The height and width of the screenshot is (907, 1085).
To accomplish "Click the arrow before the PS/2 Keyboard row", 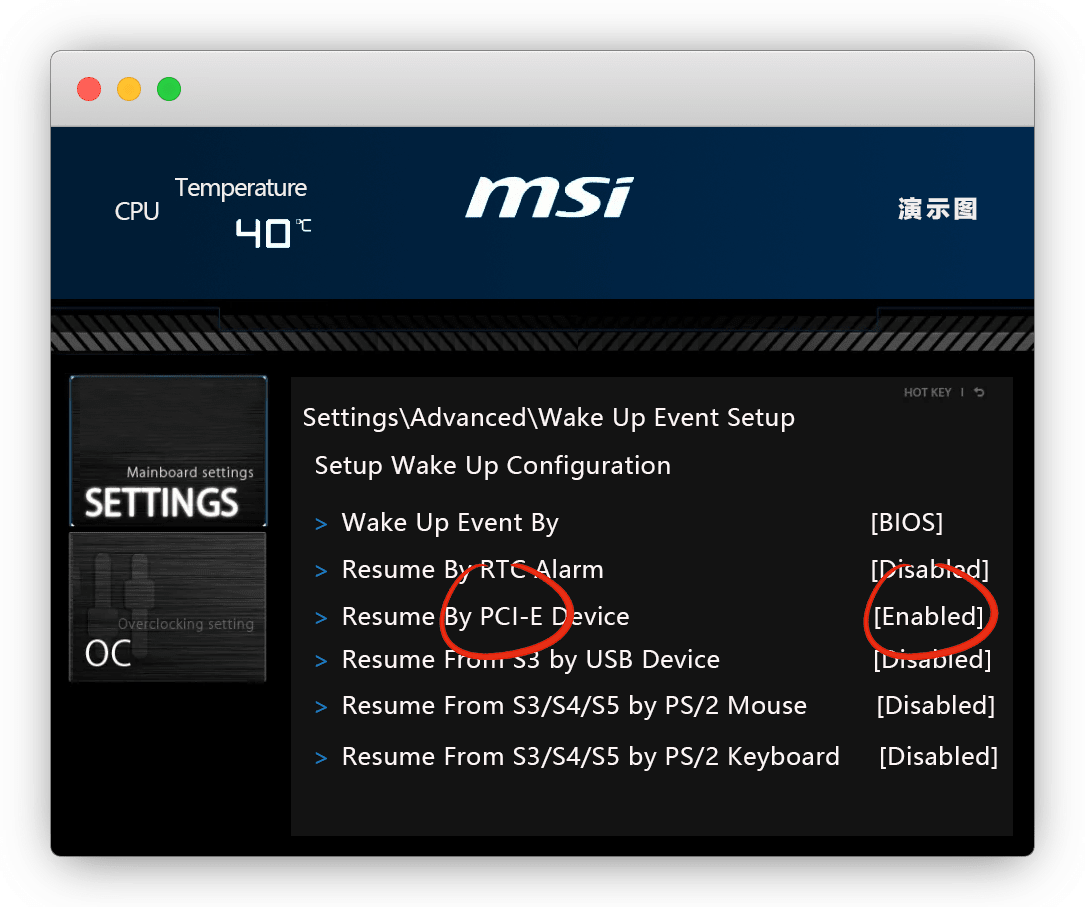I will coord(321,758).
